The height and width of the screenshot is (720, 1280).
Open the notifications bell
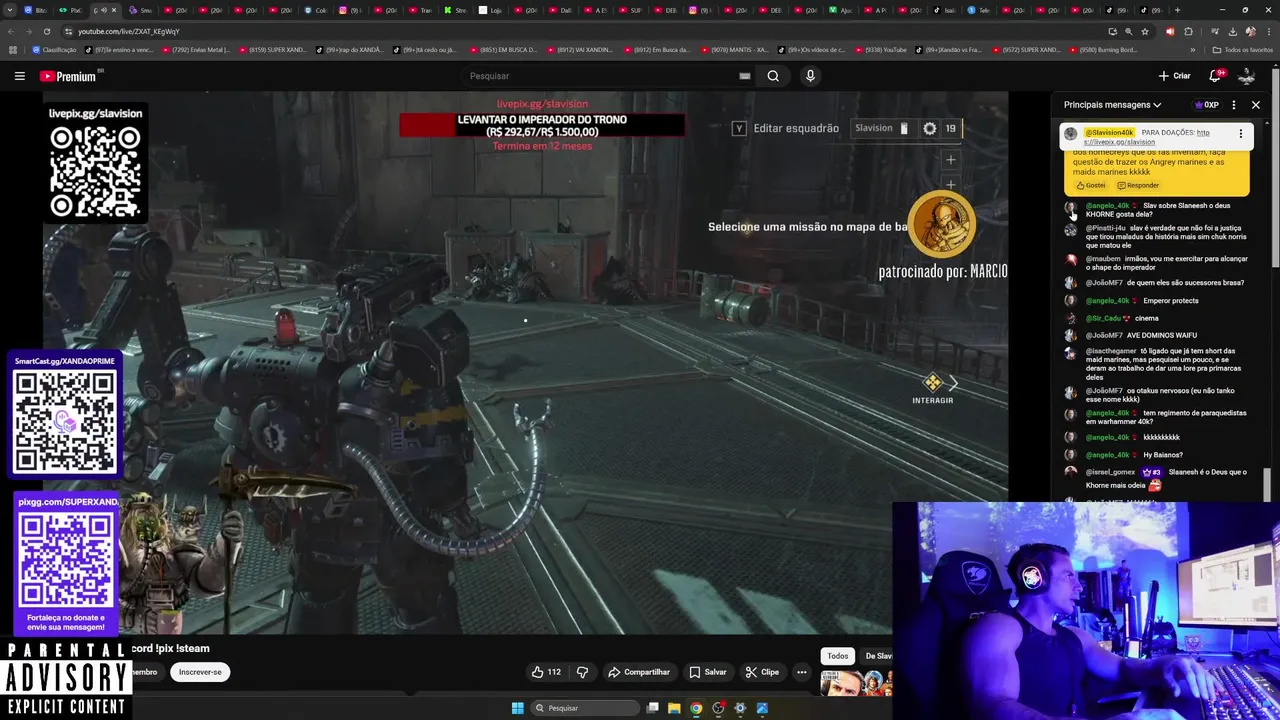(x=1216, y=76)
